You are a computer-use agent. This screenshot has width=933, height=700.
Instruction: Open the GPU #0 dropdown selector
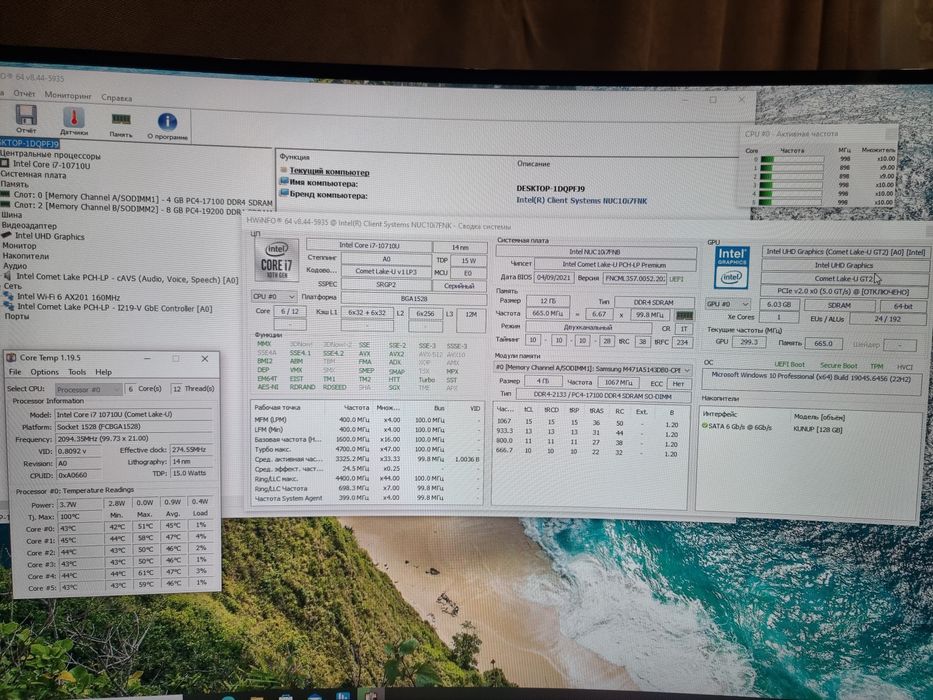727,304
